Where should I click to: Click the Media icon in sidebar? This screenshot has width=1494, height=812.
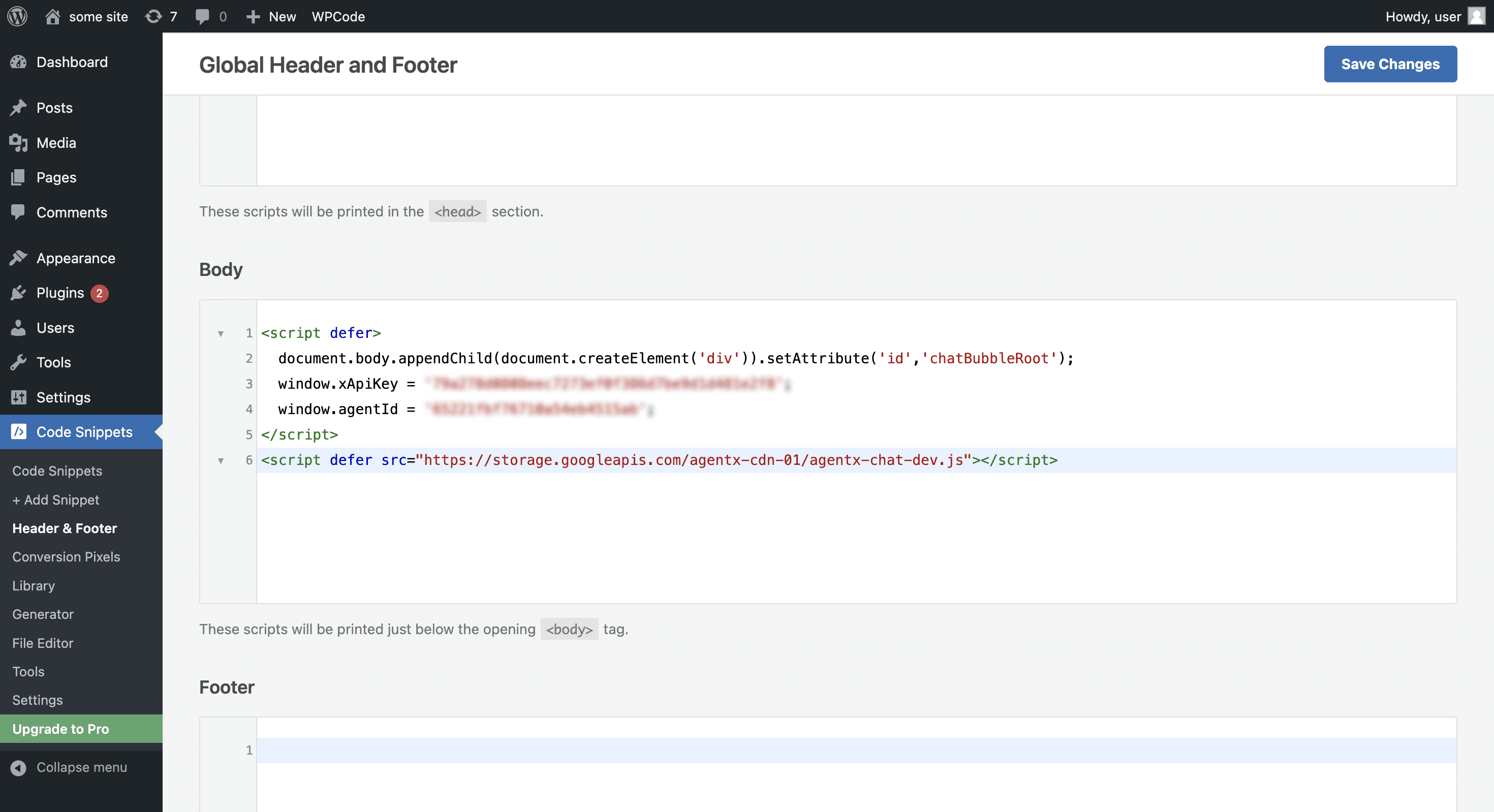click(x=19, y=143)
